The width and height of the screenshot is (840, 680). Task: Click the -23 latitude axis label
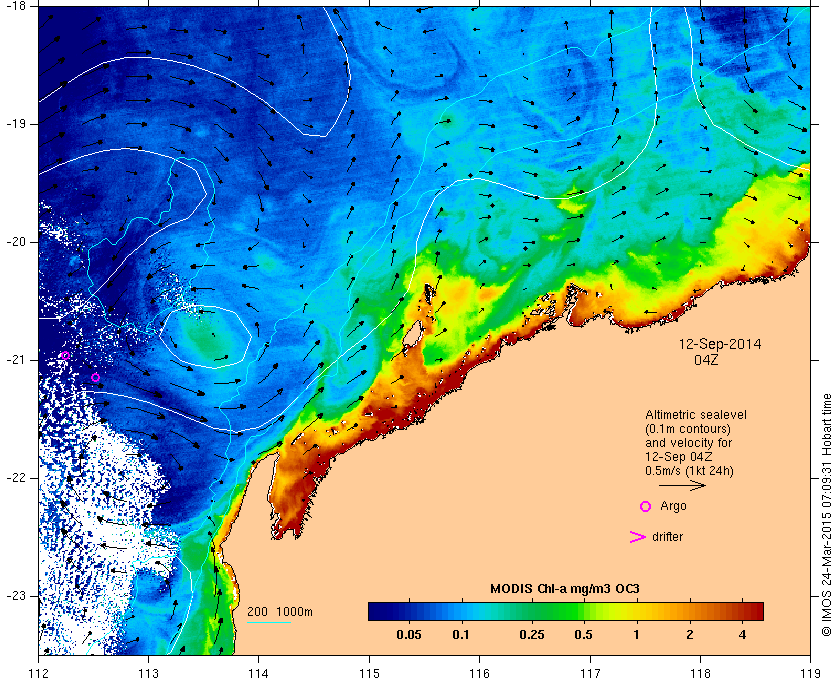pyautogui.click(x=14, y=596)
